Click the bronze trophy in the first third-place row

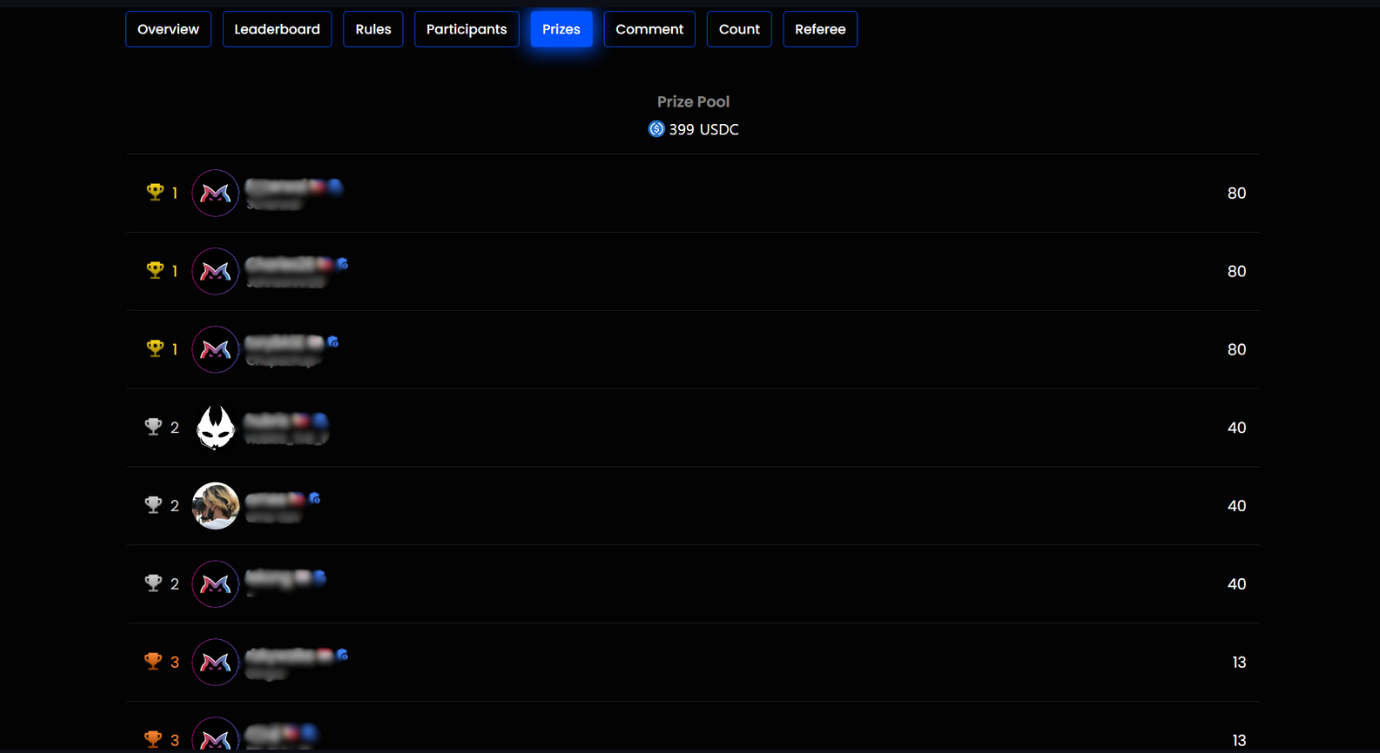(153, 661)
